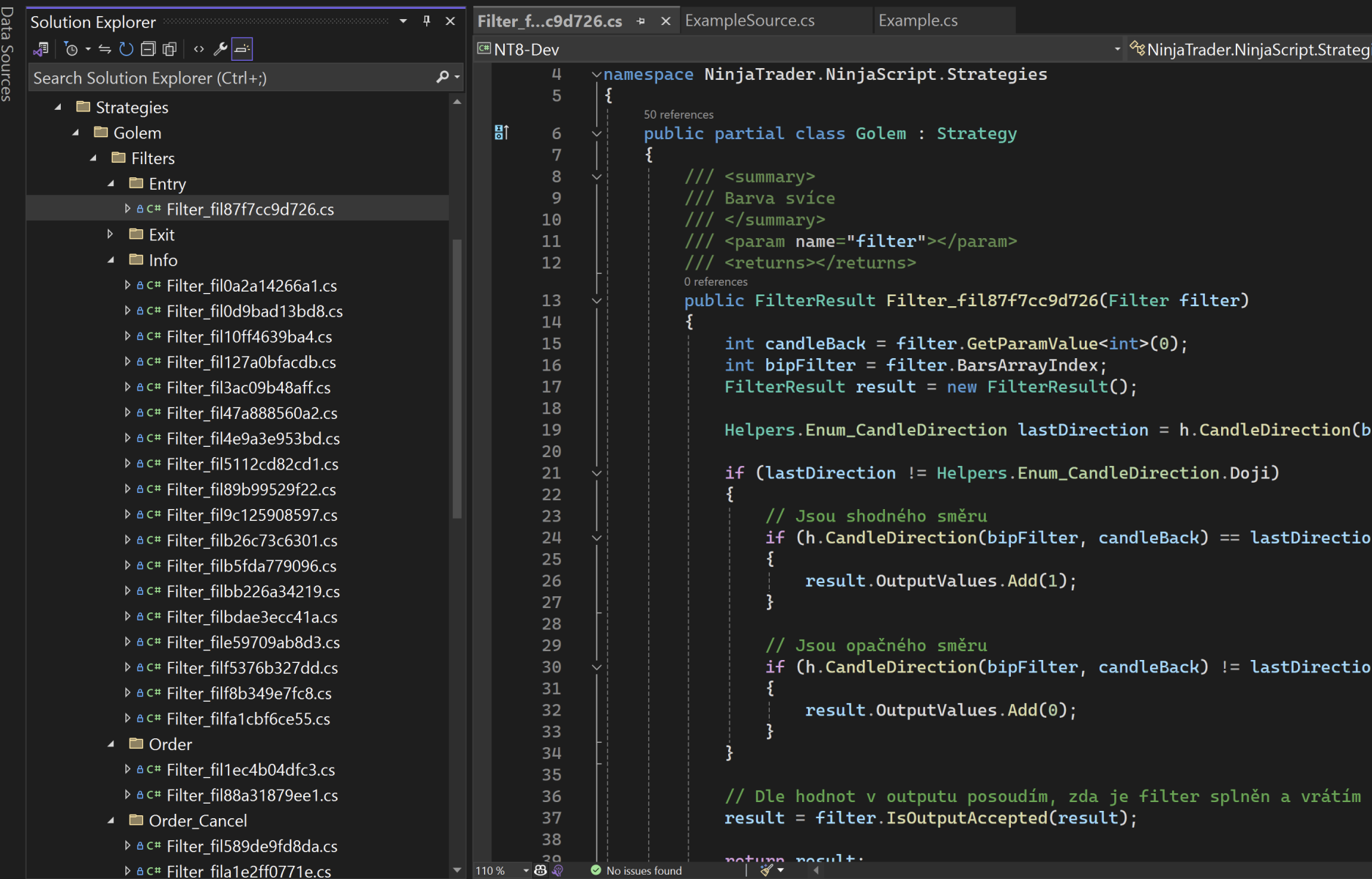Click the View Code angle-brackets icon
Image resolution: width=1372 pixels, height=879 pixels.
[199, 49]
